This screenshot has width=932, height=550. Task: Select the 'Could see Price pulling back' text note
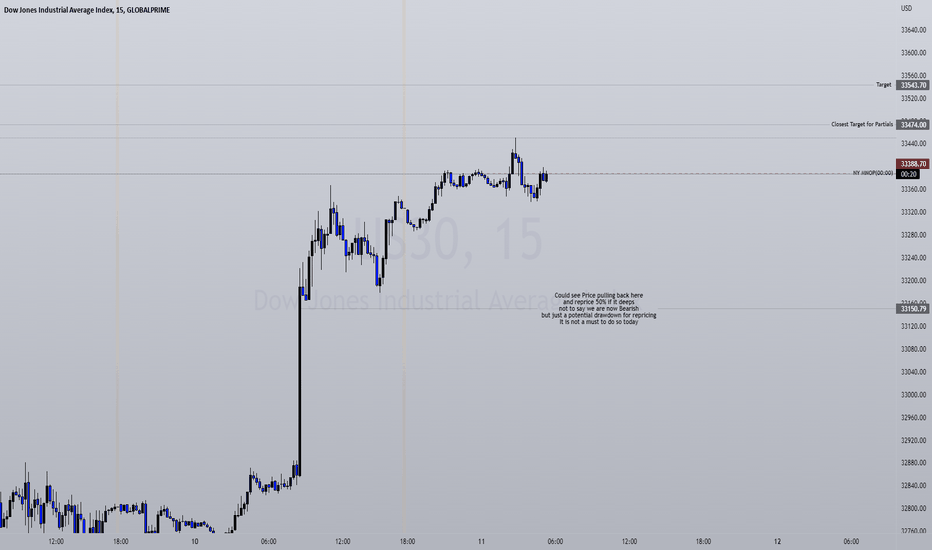coord(599,309)
